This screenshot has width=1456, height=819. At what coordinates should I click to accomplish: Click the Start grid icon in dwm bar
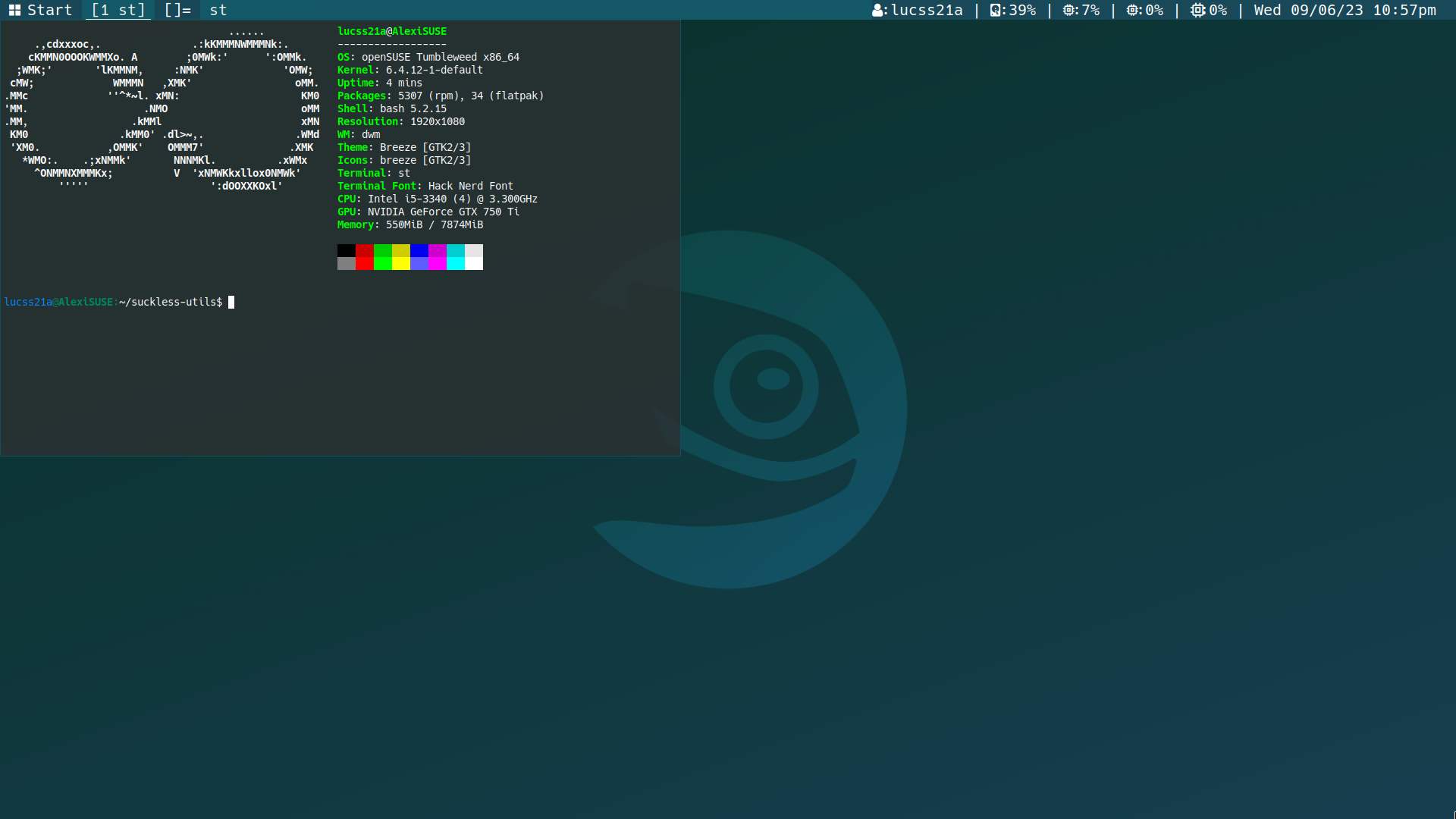(14, 10)
